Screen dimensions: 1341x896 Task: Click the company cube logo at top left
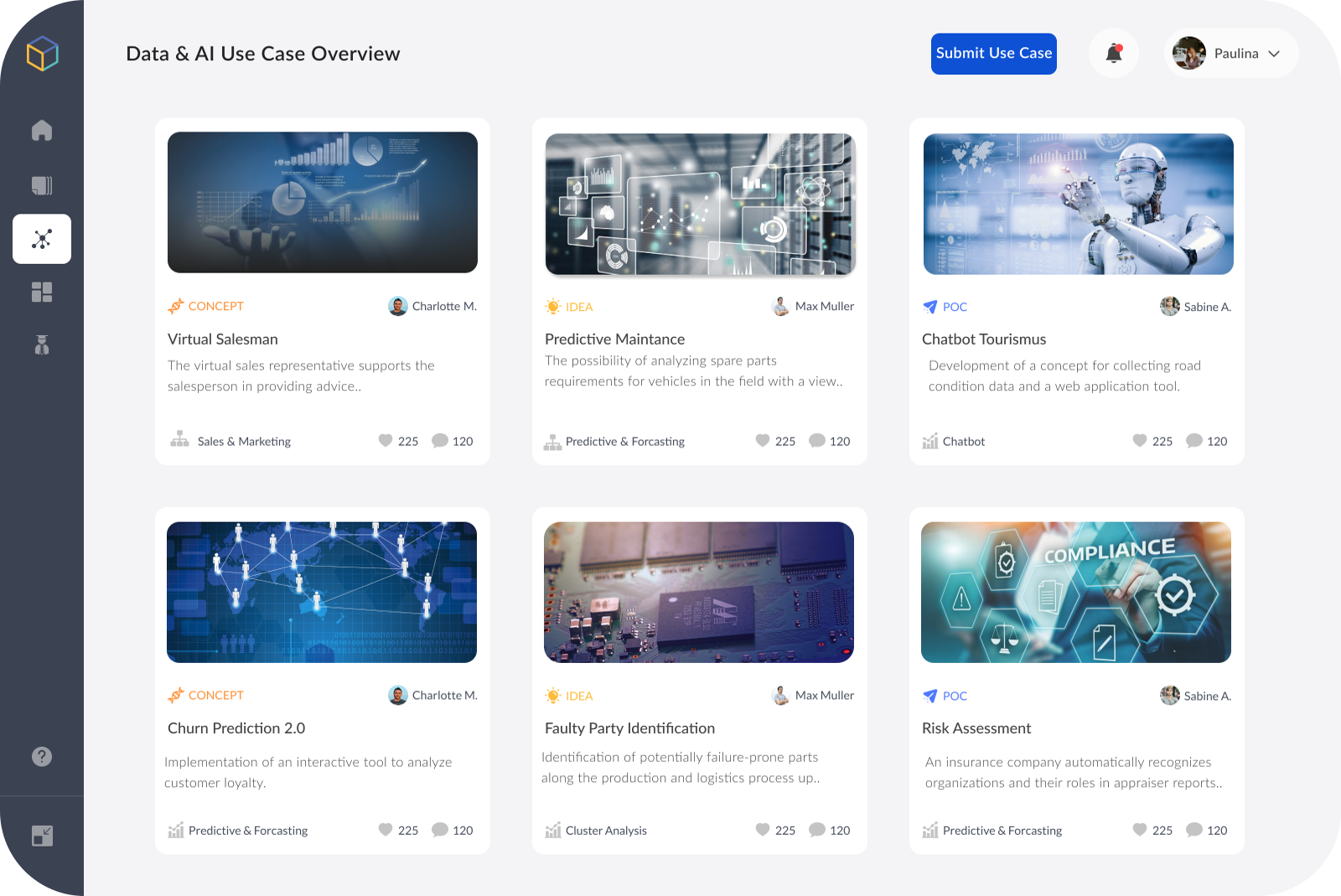click(42, 54)
